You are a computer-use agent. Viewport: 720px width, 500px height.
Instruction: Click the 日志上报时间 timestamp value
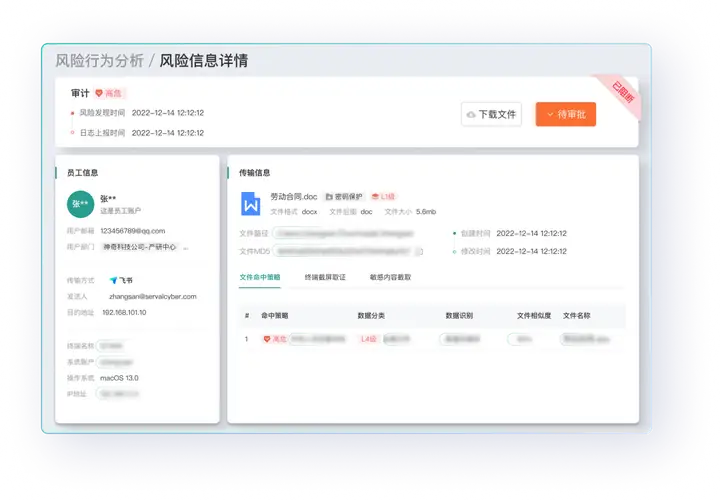pyautogui.click(x=168, y=133)
